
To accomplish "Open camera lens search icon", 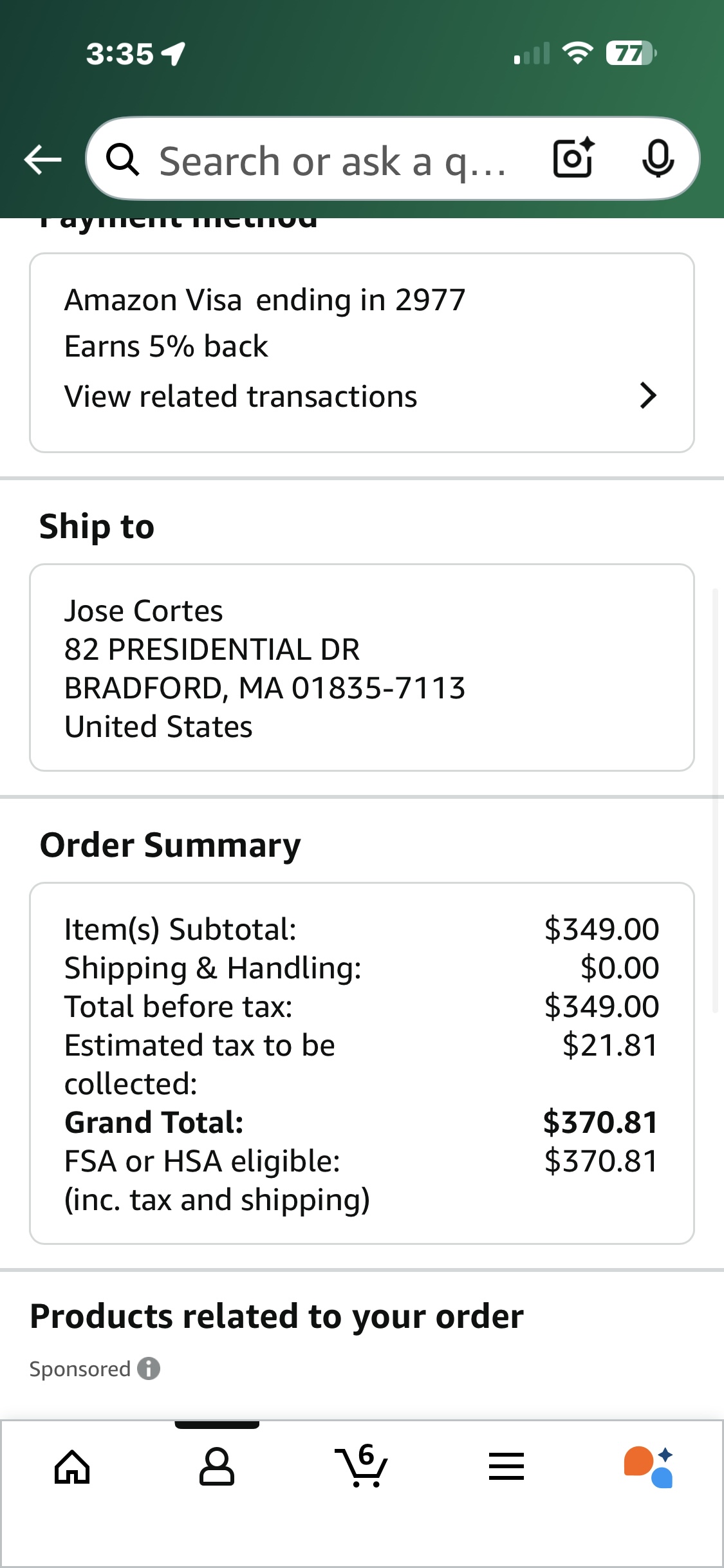I will tap(573, 158).
